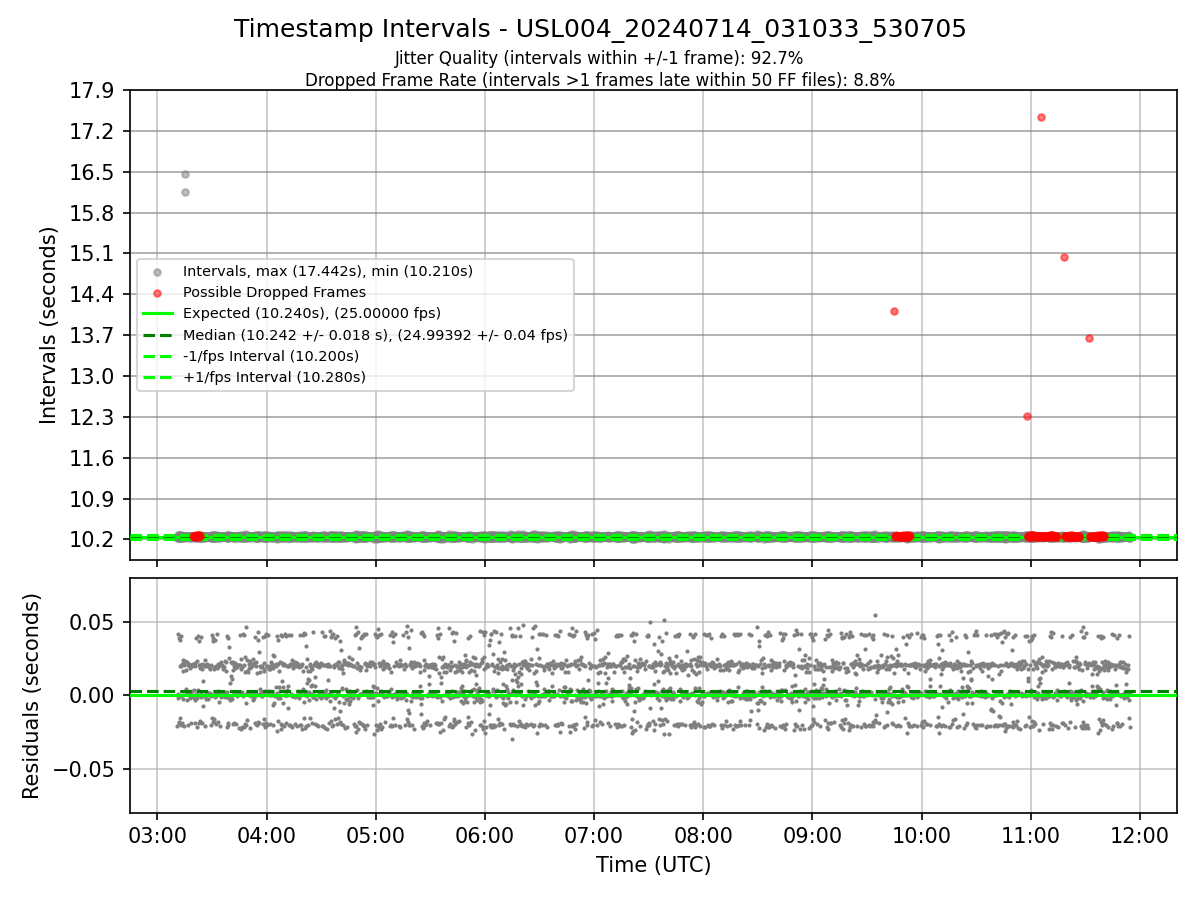Viewport: 1200px width, 900px height.
Task: Click x-axis tick label '03:00'
Action: (x=157, y=834)
